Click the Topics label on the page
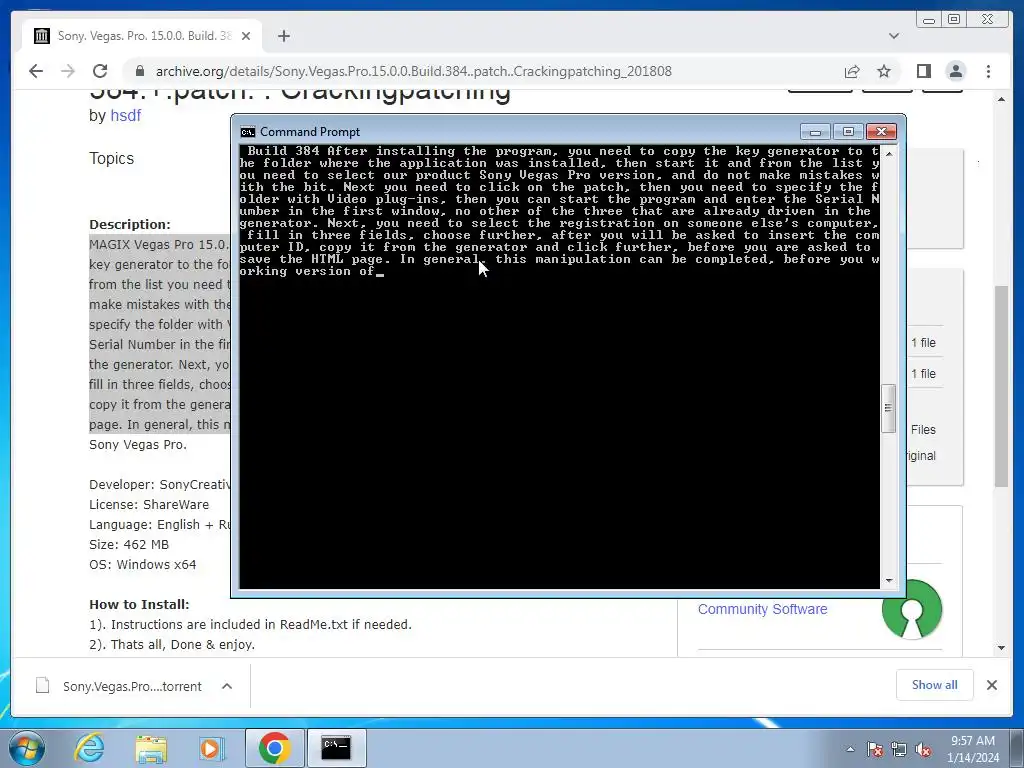The image size is (1024, 768). click(111, 159)
